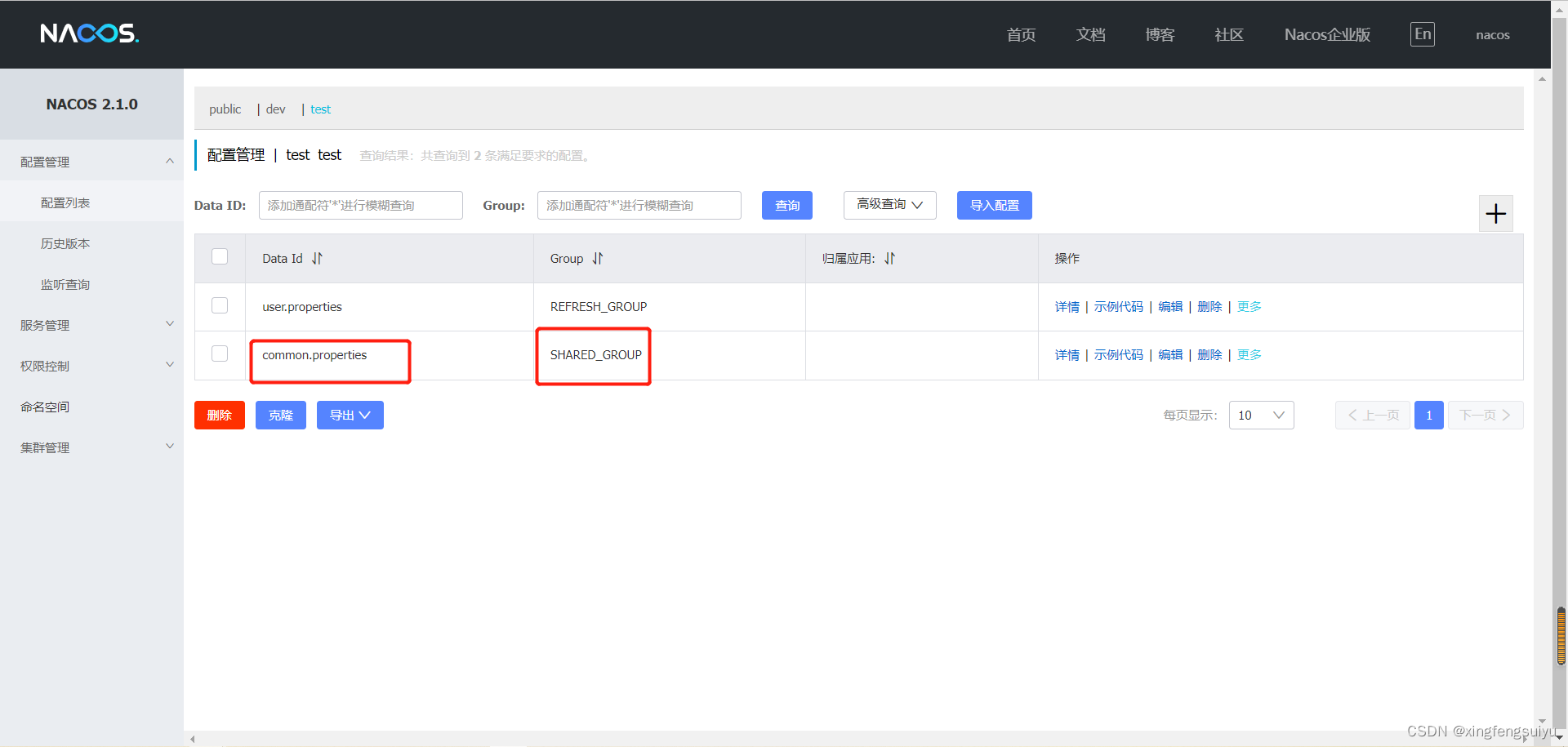Open 示例代码 for common.properties
The image size is (1568, 747).
click(1119, 355)
